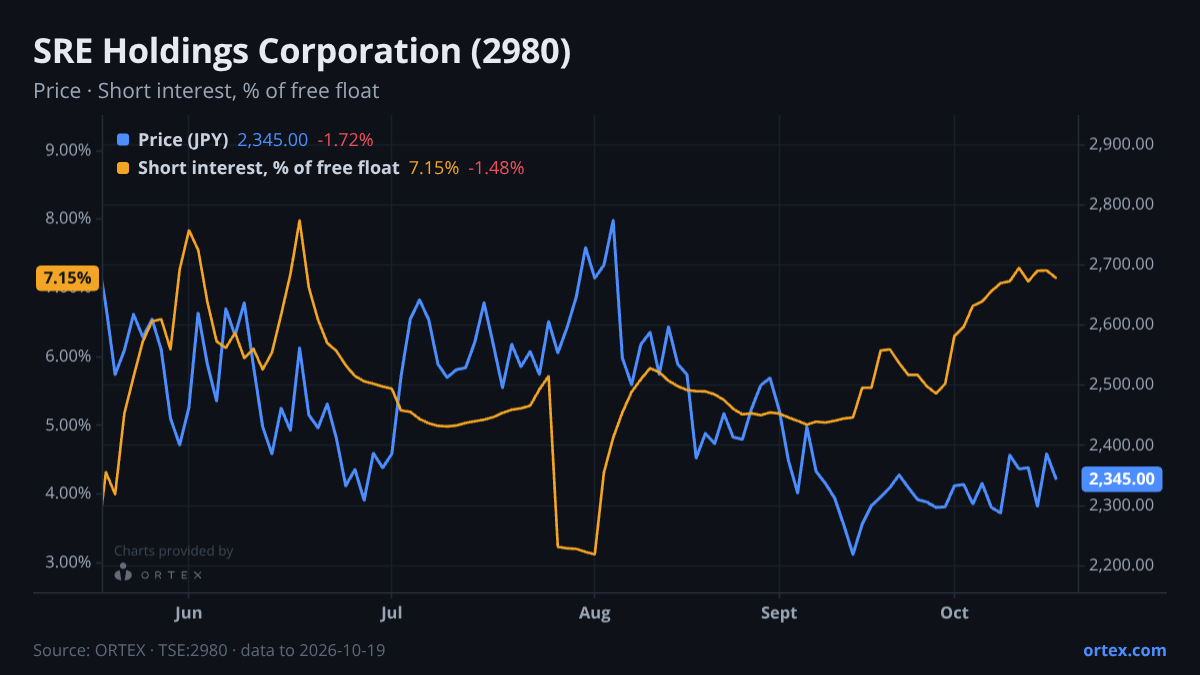The image size is (1200, 675).
Task: Click the 2,400.00 right axis label
Action: click(x=1122, y=445)
